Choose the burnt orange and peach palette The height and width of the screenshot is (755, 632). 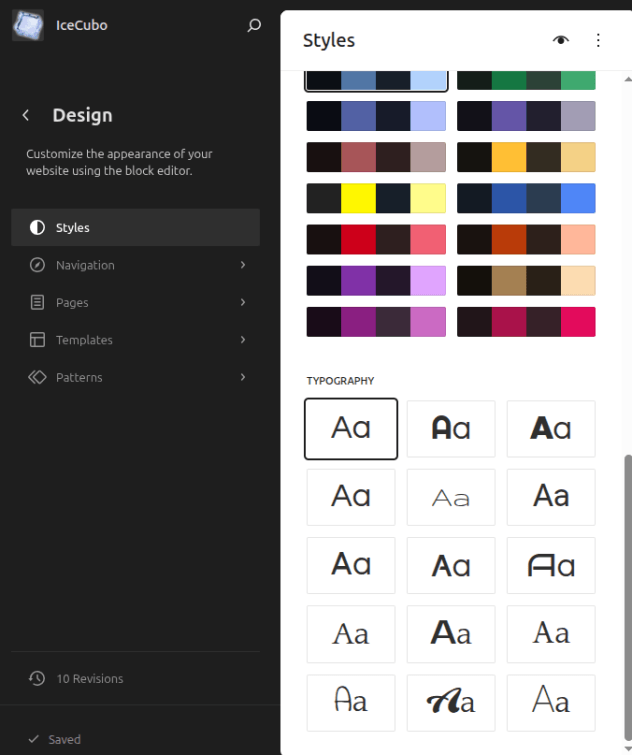(x=526, y=239)
